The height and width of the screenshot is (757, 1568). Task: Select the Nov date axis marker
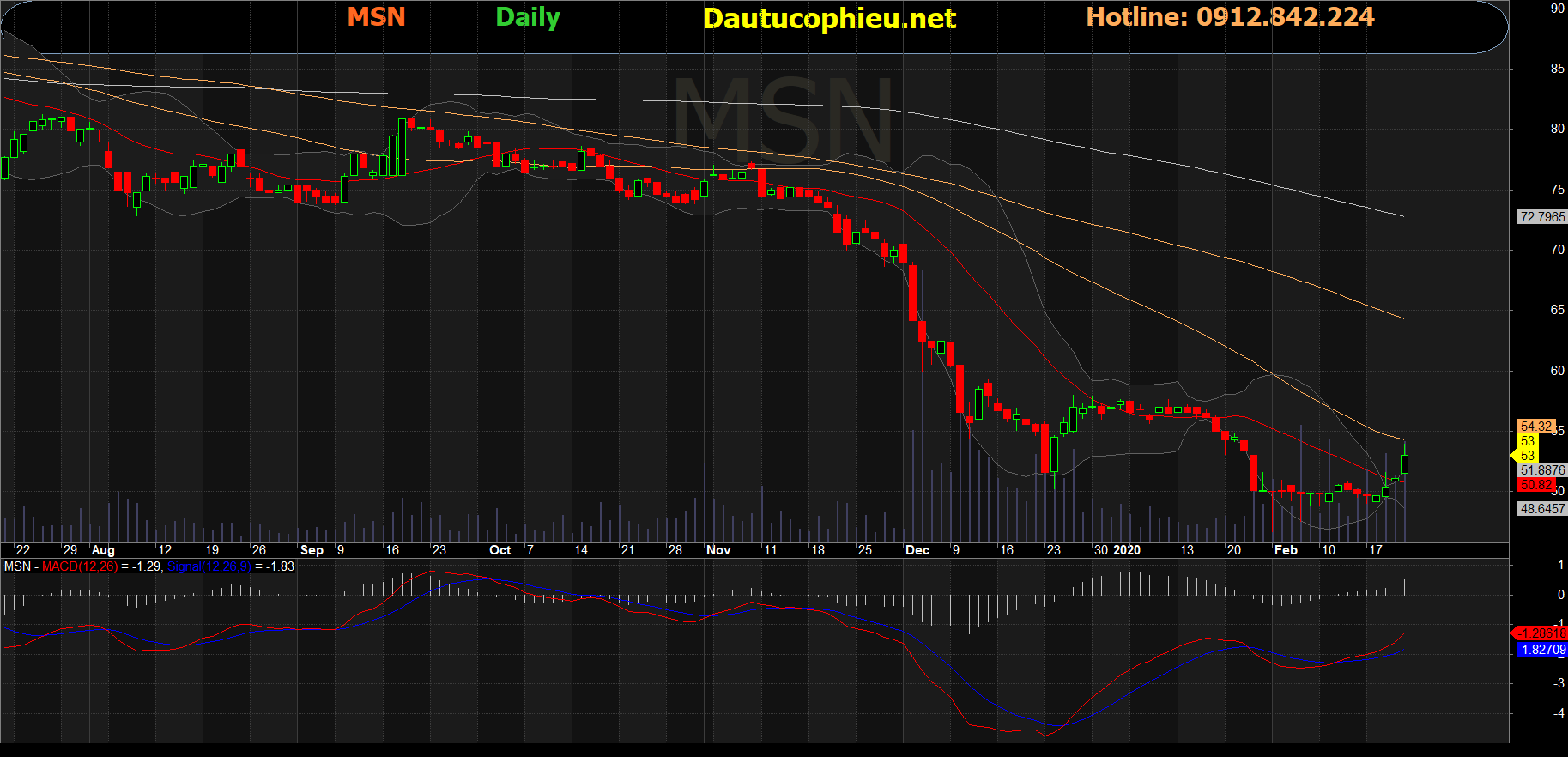pyautogui.click(x=718, y=550)
